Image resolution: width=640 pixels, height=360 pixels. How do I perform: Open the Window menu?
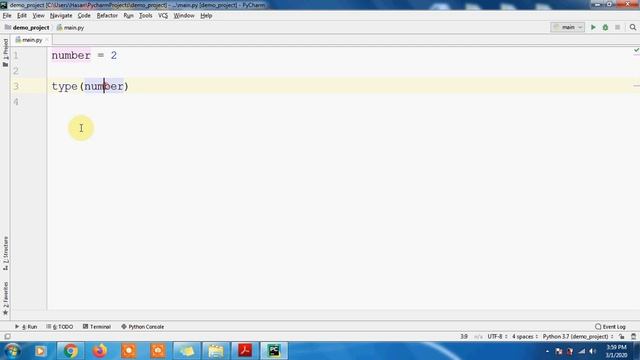pyautogui.click(x=184, y=16)
